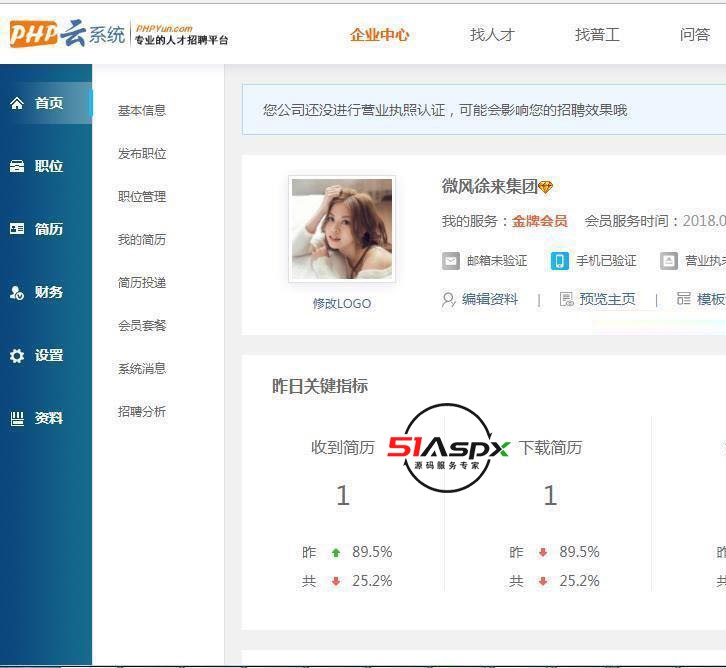Open 问答 in top navigation

pyautogui.click(x=695, y=35)
